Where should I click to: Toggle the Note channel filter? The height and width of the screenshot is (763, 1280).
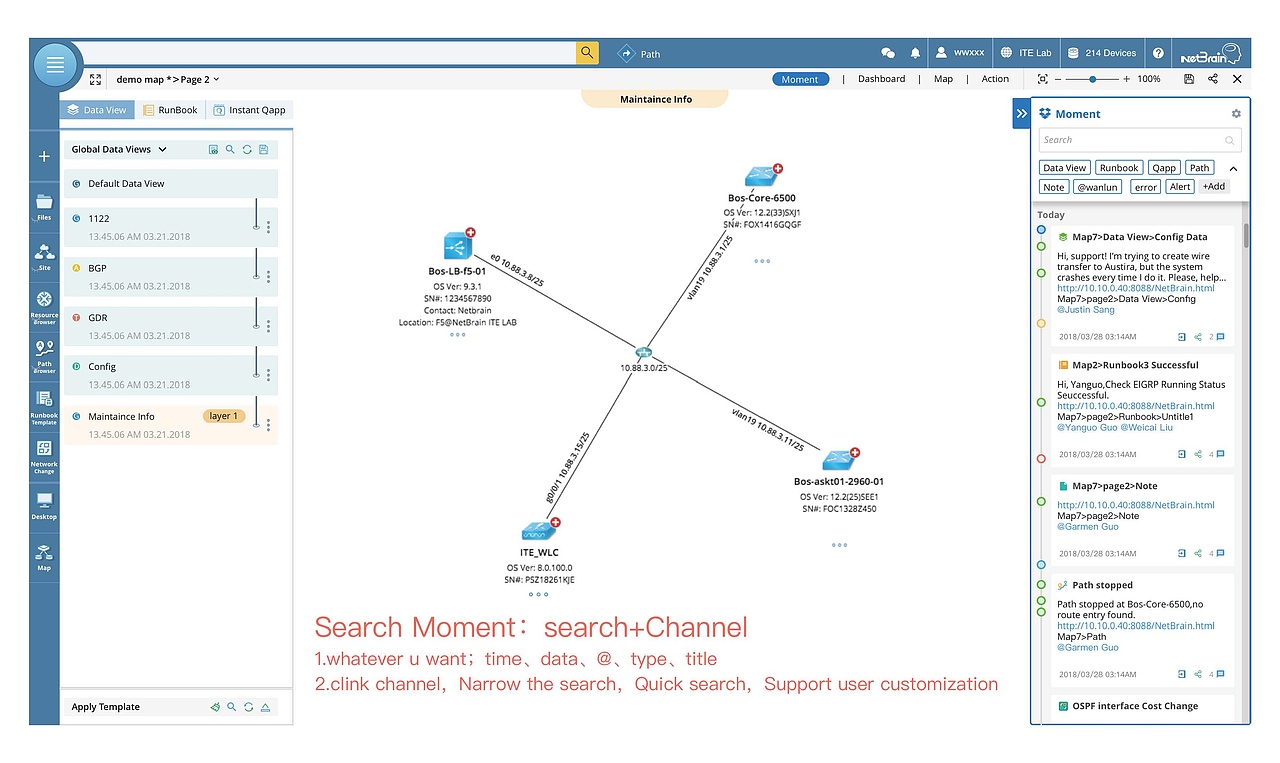[1054, 187]
